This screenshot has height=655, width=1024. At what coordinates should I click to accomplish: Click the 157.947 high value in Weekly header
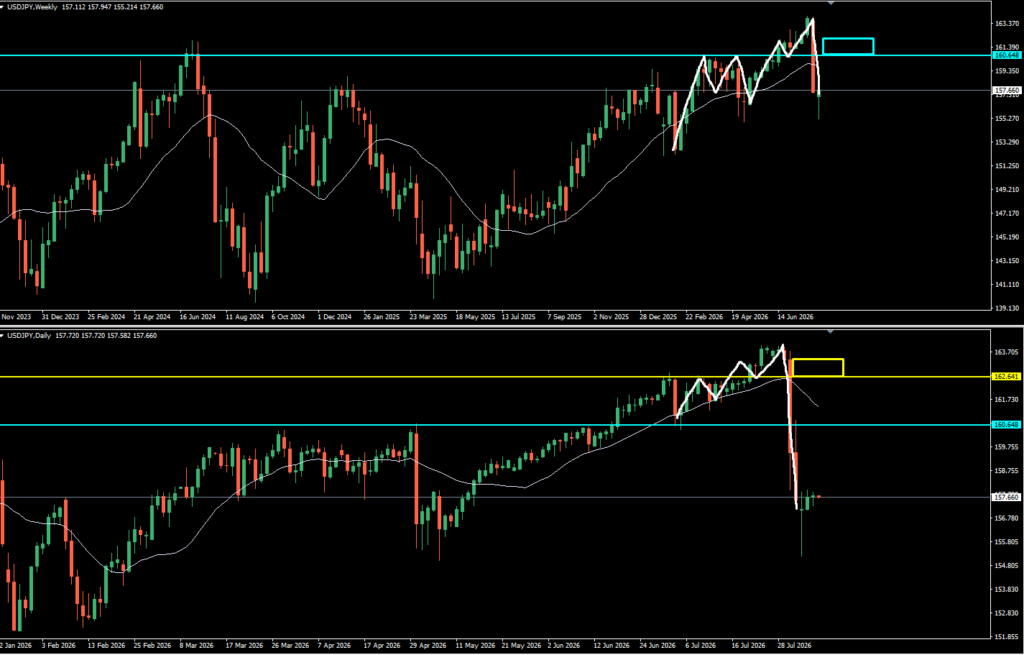[100, 7]
